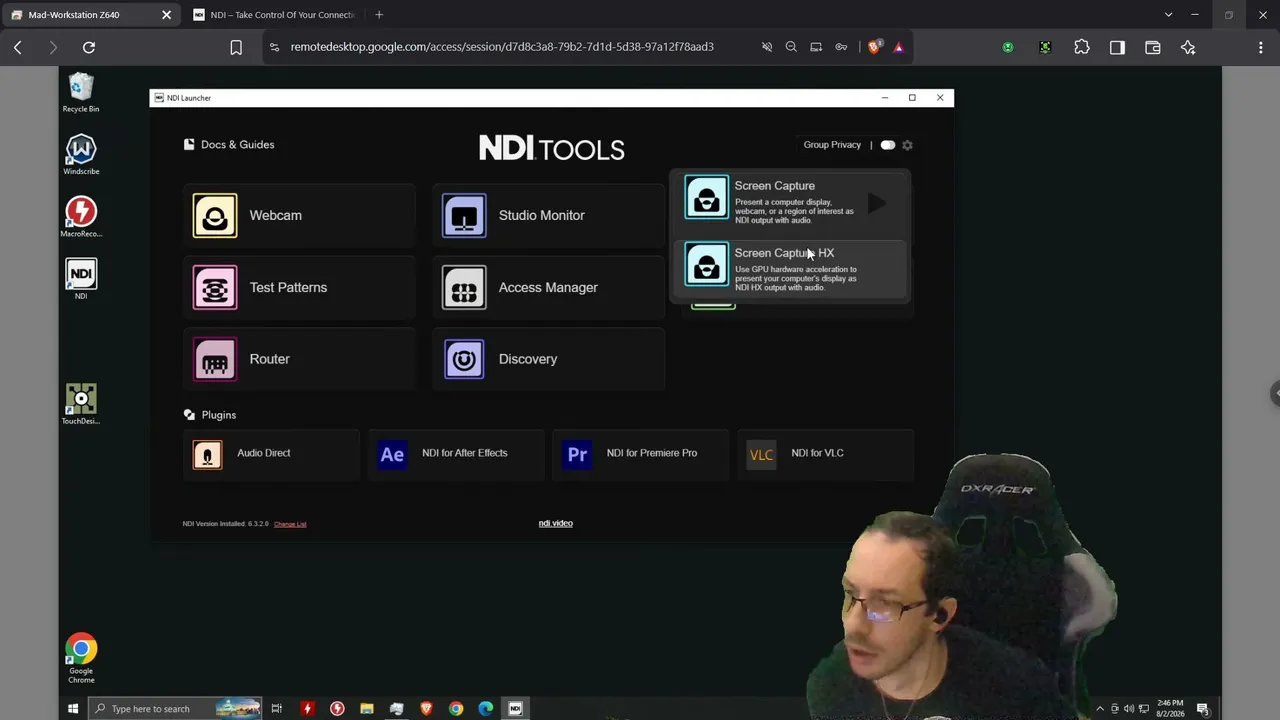The height and width of the screenshot is (720, 1280).
Task: Open the zoom-out magnifier in address bar
Action: [x=791, y=47]
